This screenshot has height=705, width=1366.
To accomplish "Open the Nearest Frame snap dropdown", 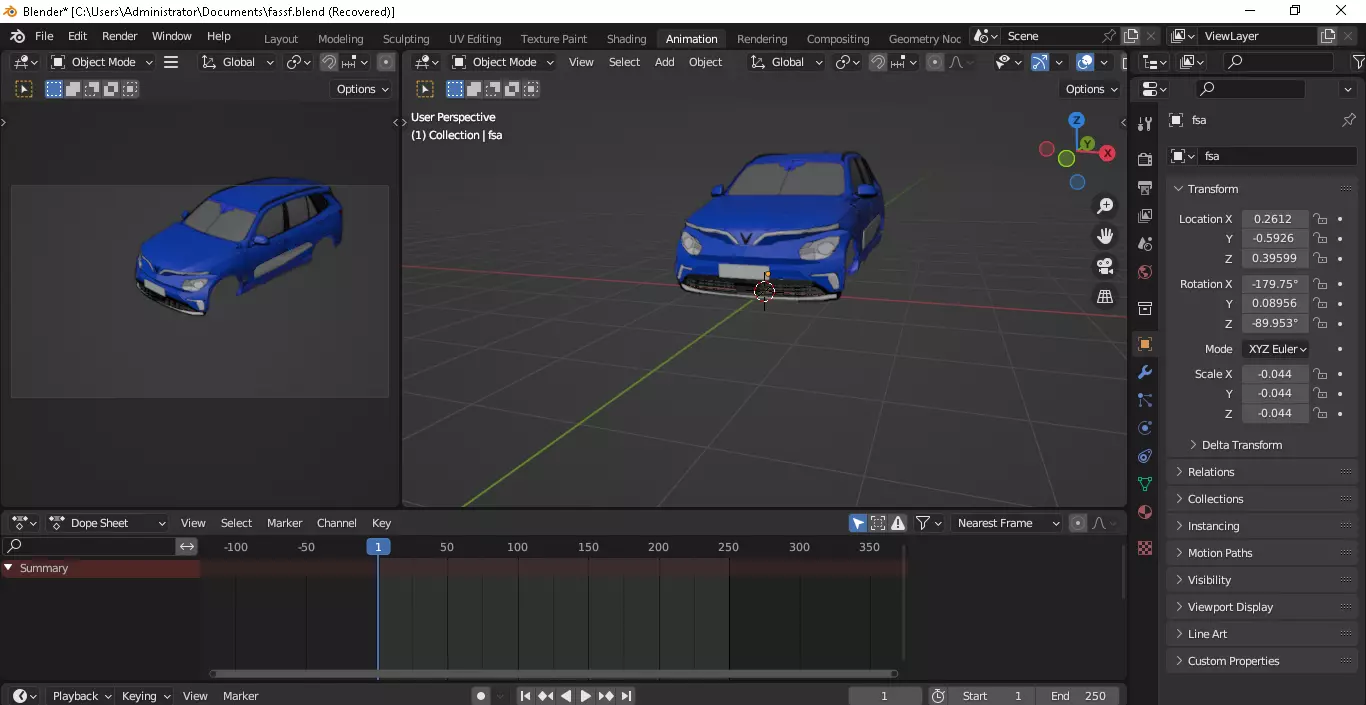I will coord(1007,523).
